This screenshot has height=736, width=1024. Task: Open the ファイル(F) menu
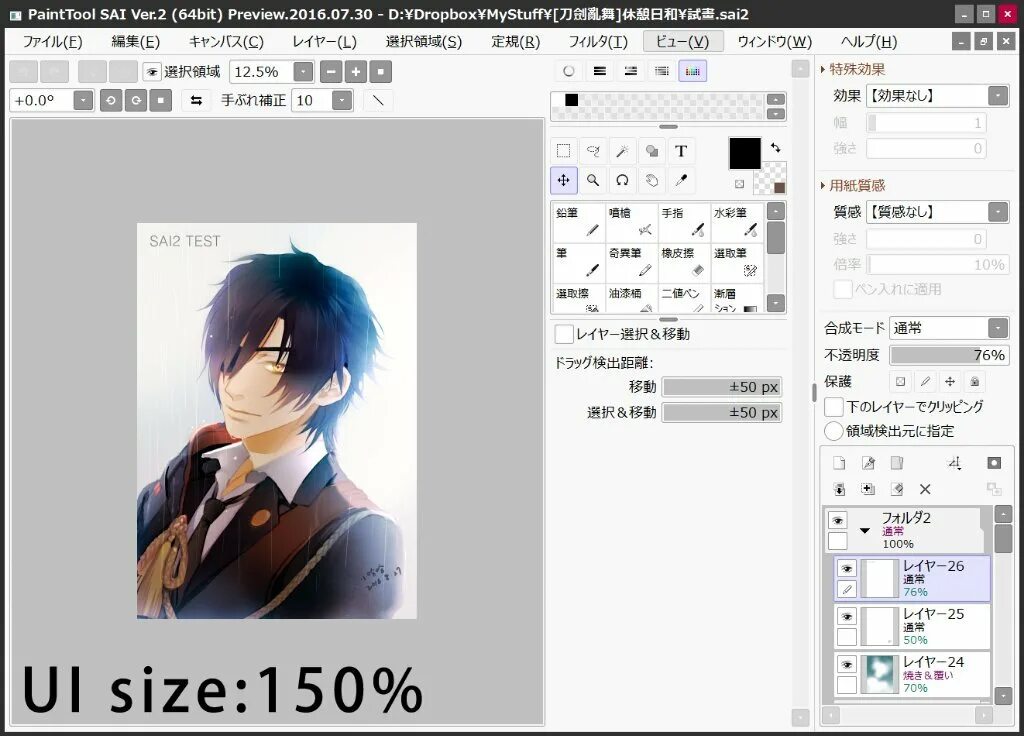52,42
